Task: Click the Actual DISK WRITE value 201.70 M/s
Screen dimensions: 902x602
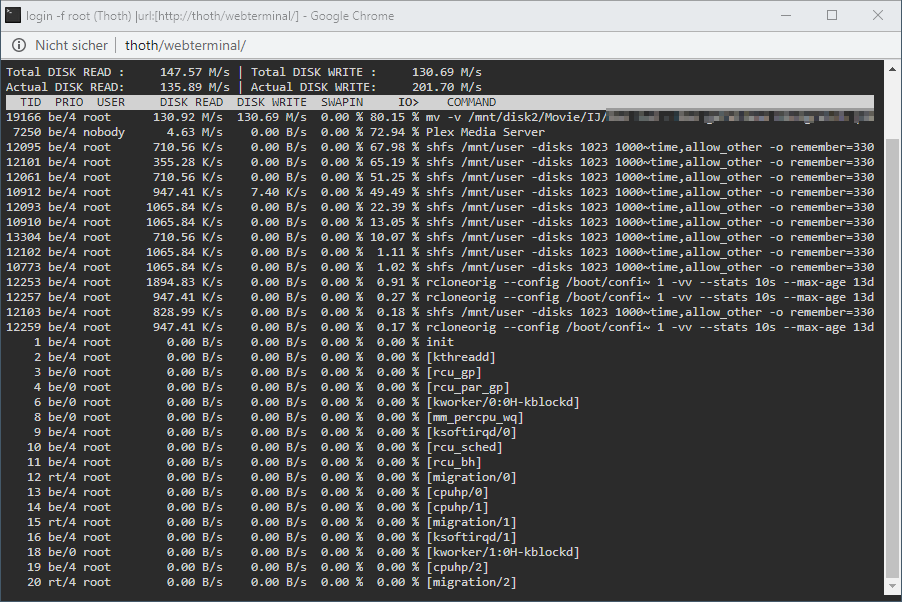Action: pyautogui.click(x=446, y=87)
